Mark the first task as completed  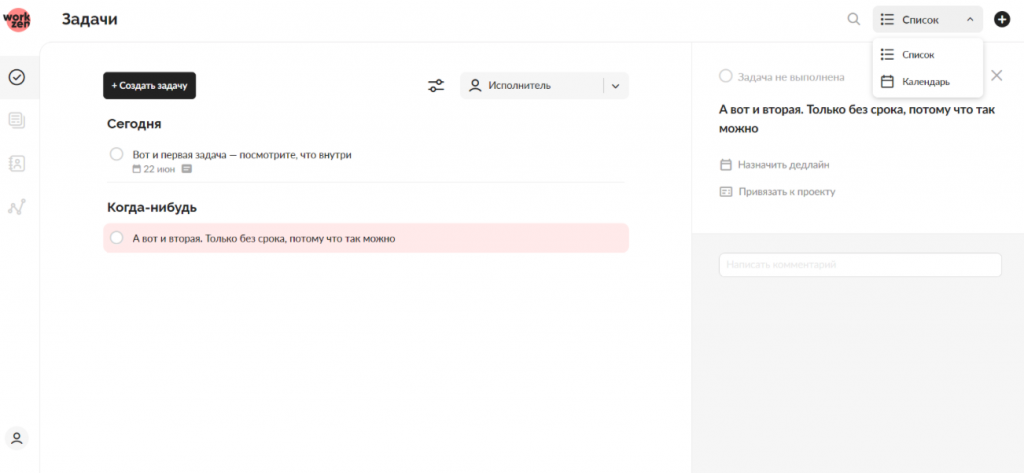click(116, 154)
